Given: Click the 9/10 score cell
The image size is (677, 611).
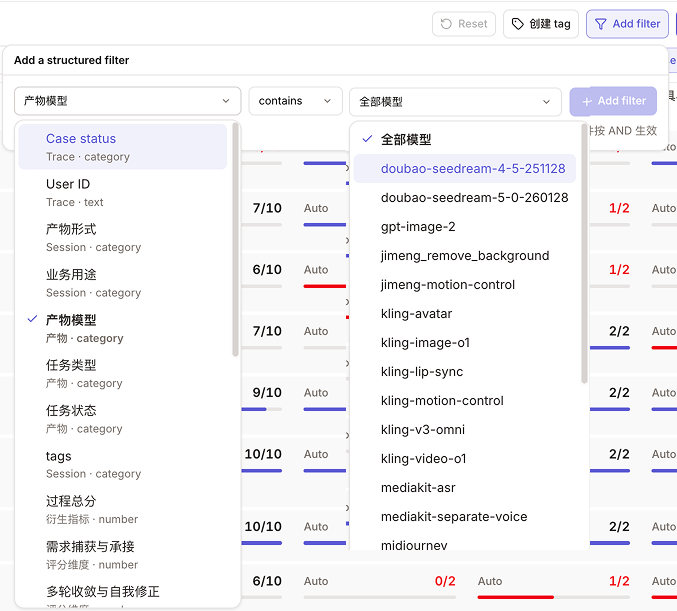Looking at the screenshot, I should click(x=267, y=393).
